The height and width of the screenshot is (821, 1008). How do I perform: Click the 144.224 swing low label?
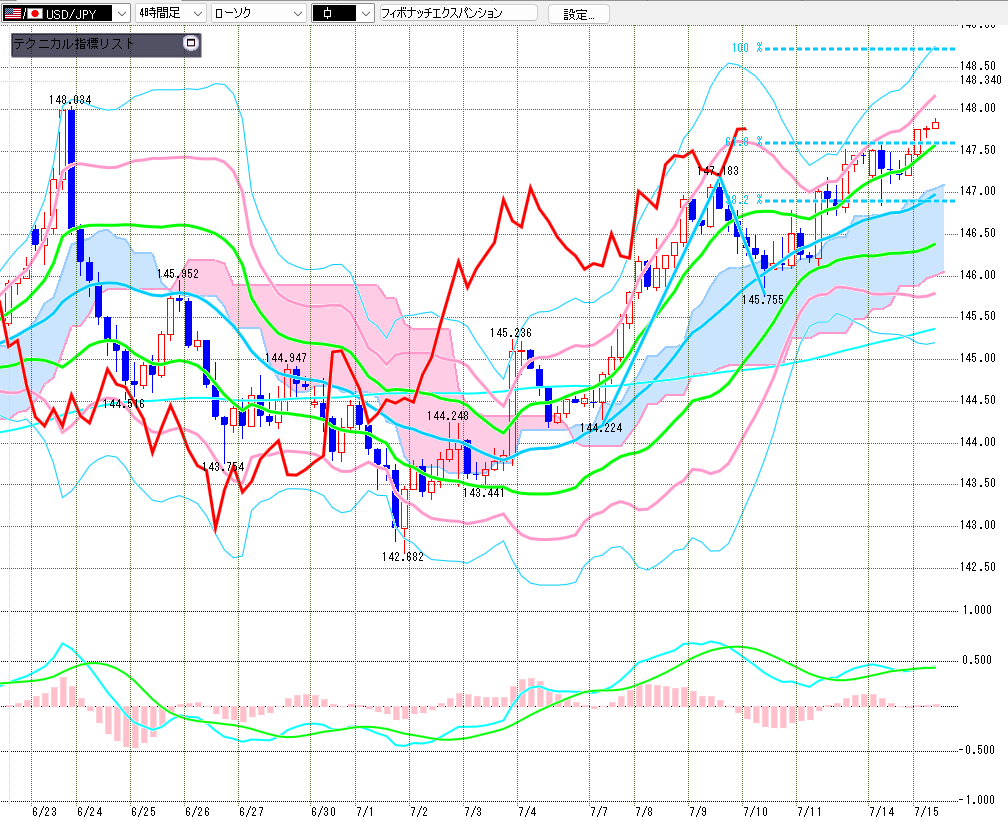pyautogui.click(x=600, y=428)
